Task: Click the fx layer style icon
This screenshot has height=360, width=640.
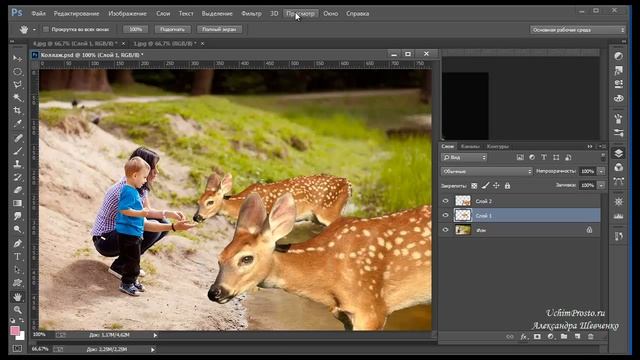Action: click(x=524, y=337)
